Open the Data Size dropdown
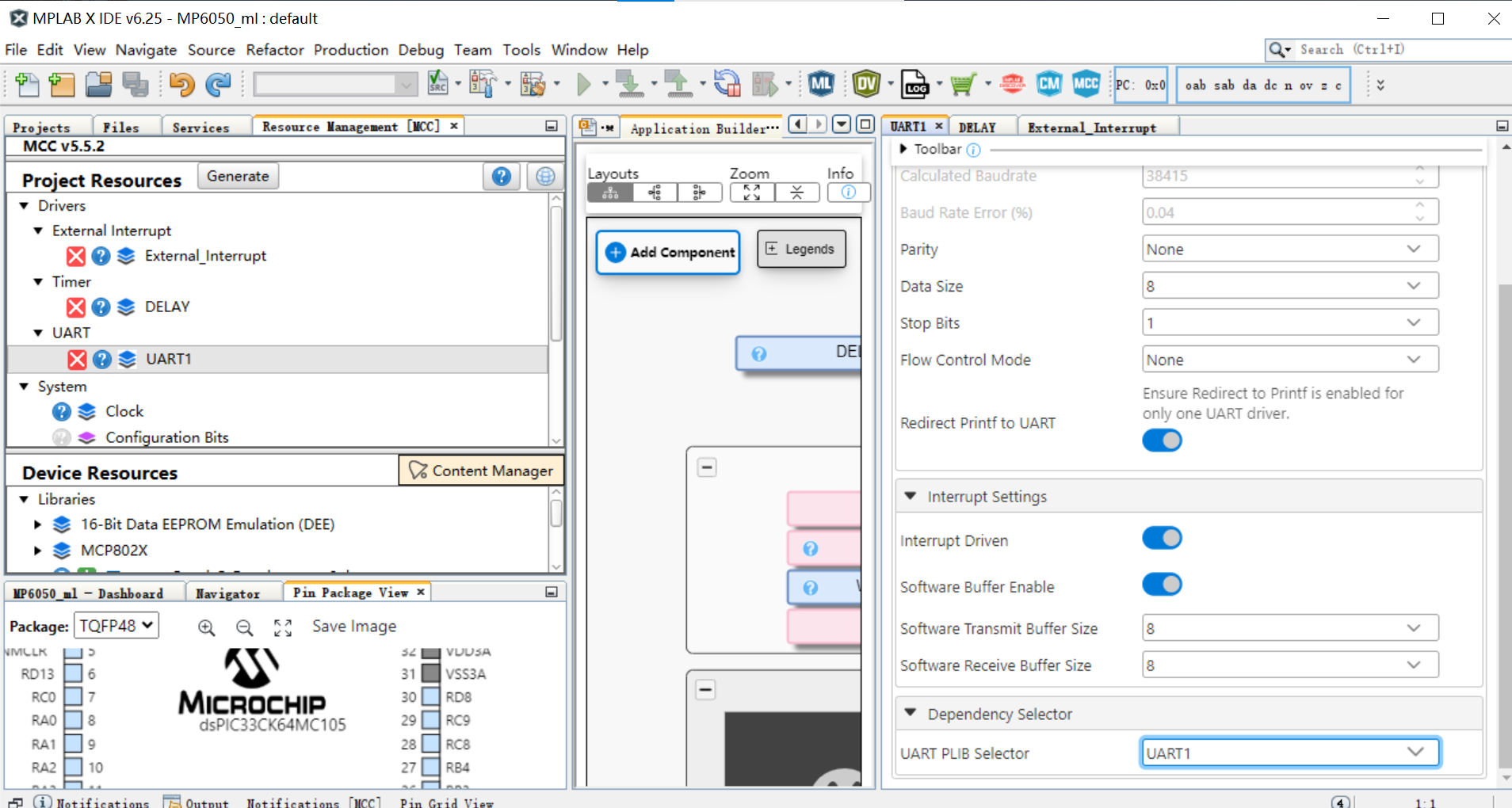This screenshot has height=808, width=1512. click(1290, 286)
